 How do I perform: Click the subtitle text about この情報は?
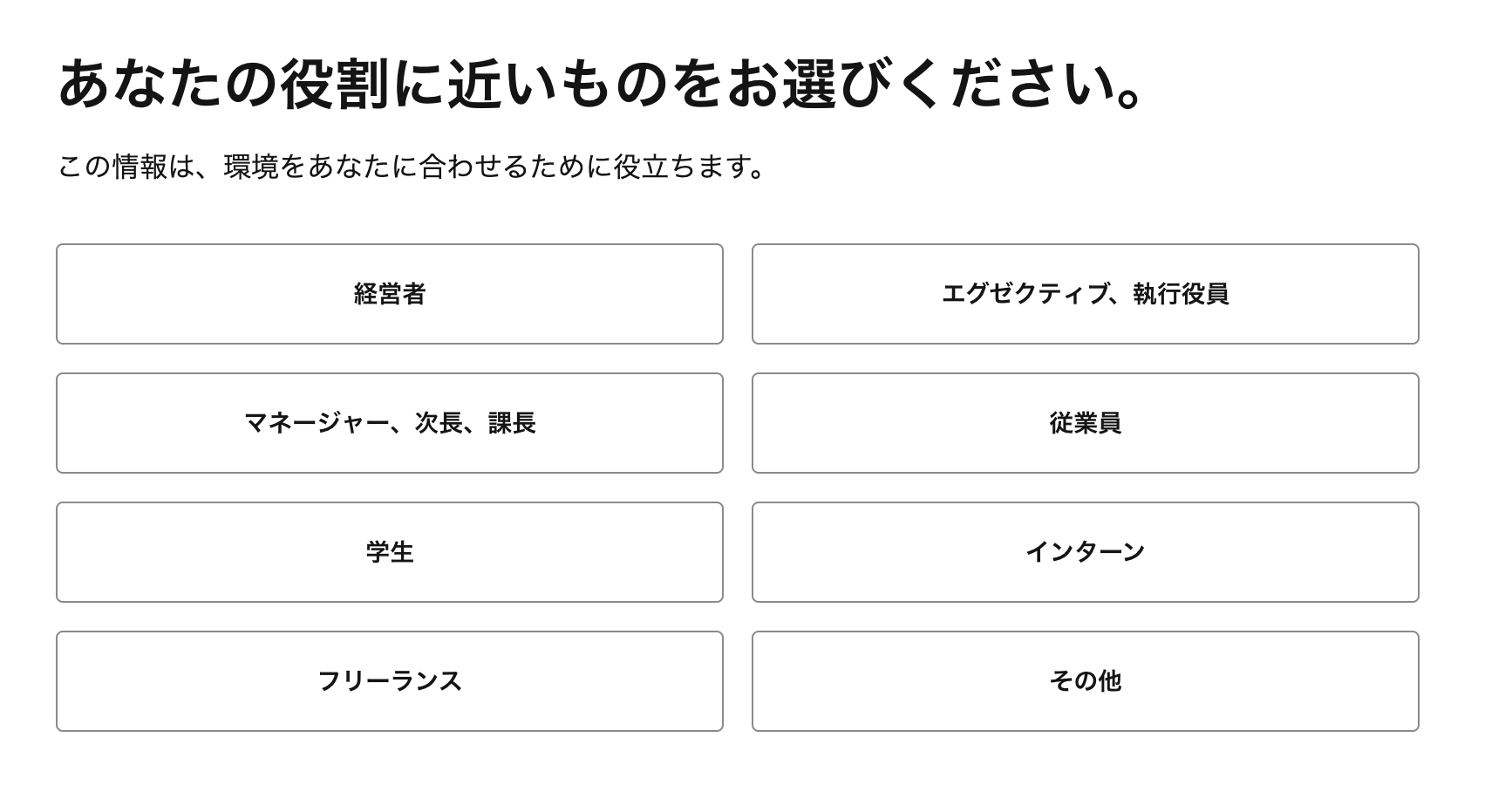point(412,166)
